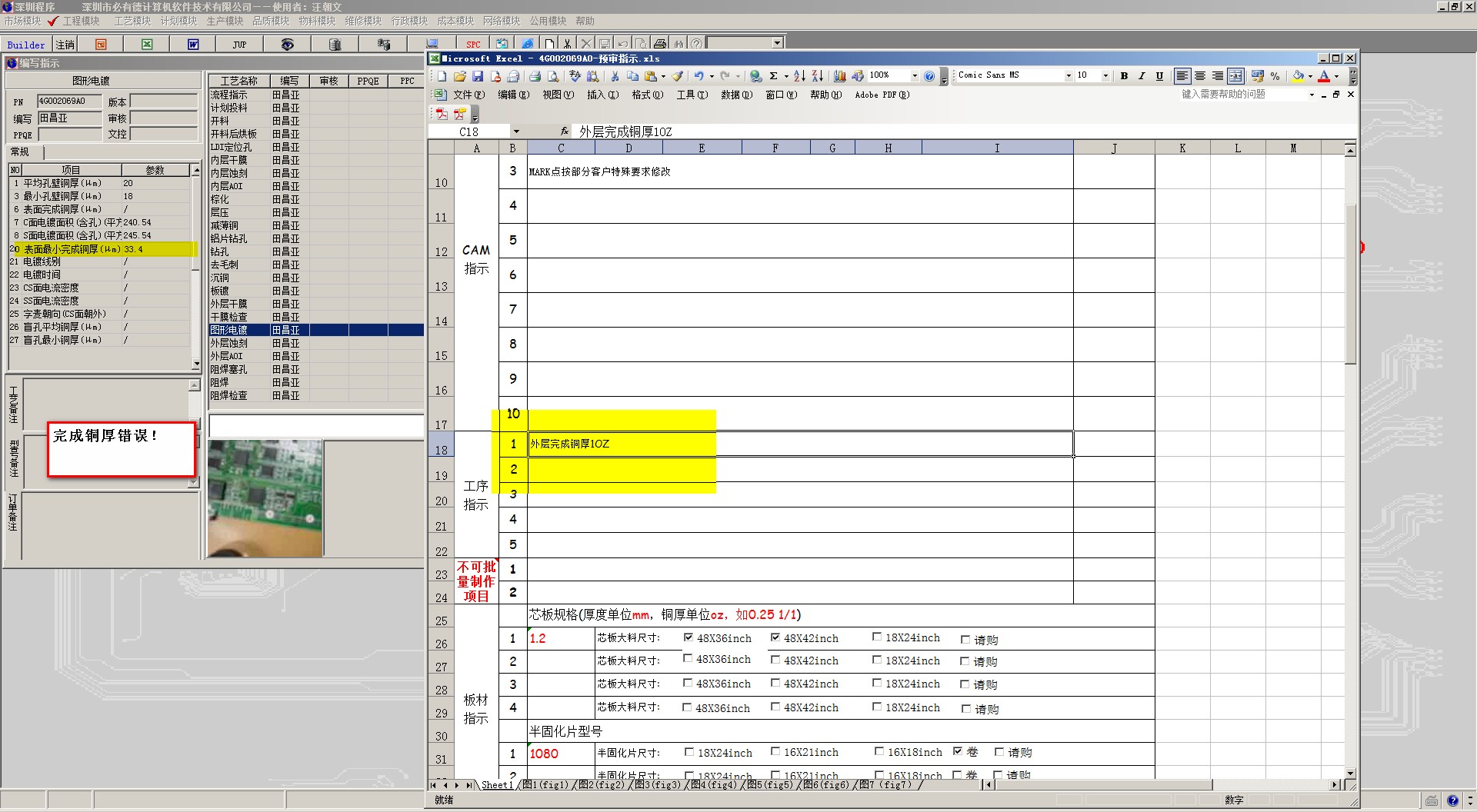
Task: Toggle Underline formatting
Action: click(1159, 75)
